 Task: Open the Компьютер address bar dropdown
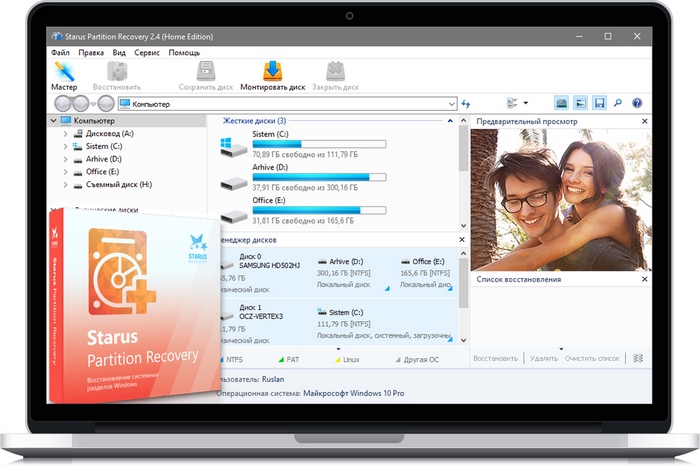(x=451, y=104)
